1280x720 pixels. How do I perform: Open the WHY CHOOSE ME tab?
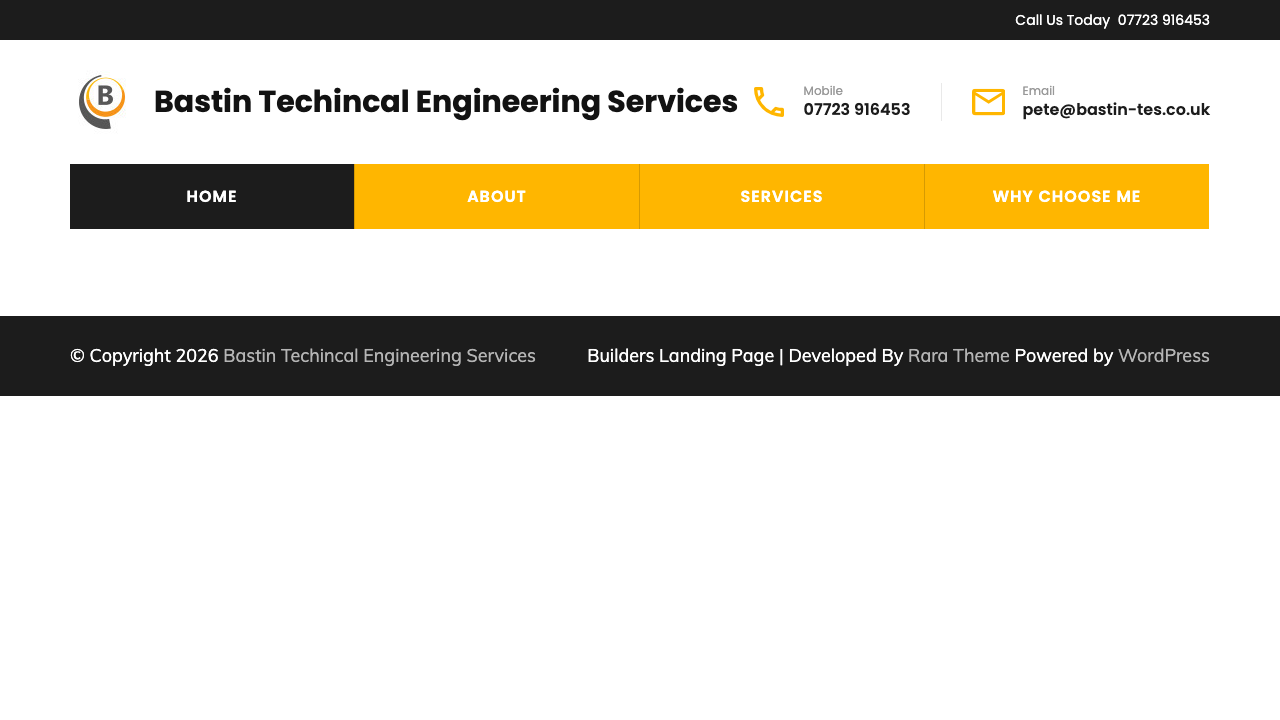(1066, 196)
